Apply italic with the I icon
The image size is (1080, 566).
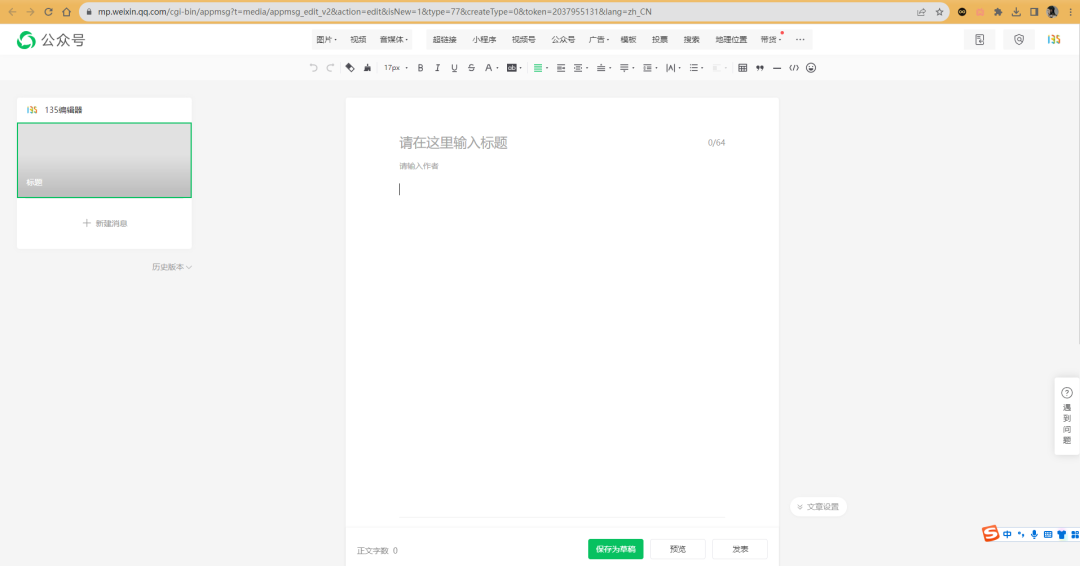437,68
